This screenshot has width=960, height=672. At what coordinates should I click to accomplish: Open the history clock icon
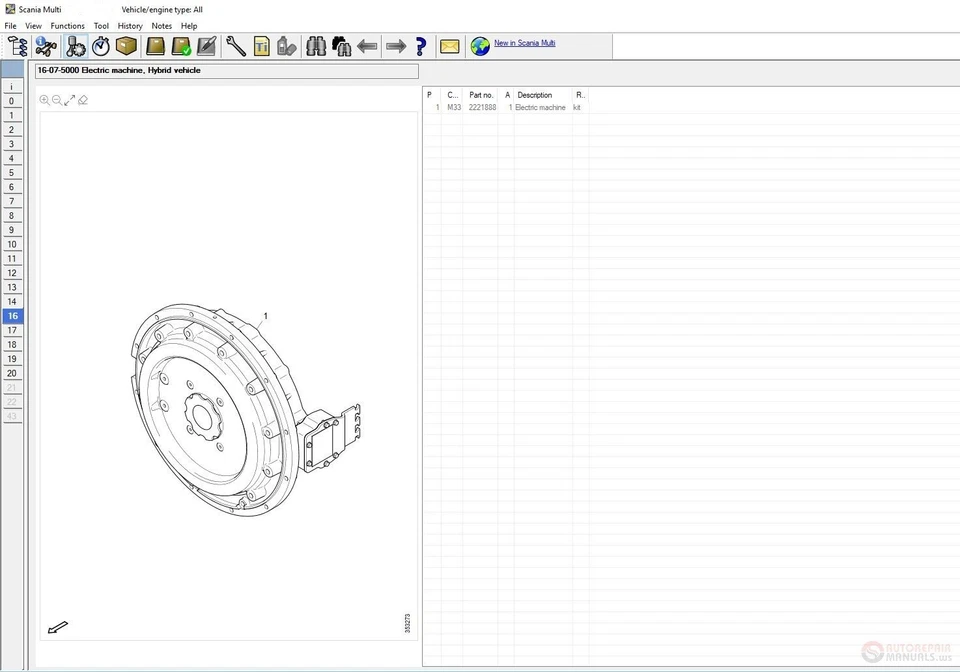tap(100, 46)
